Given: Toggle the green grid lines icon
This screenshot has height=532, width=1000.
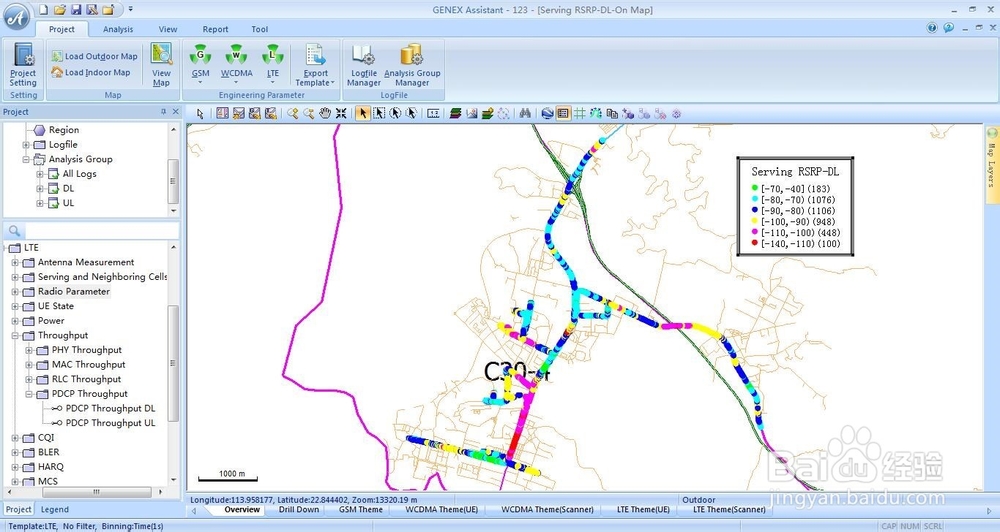Looking at the screenshot, I should (579, 114).
